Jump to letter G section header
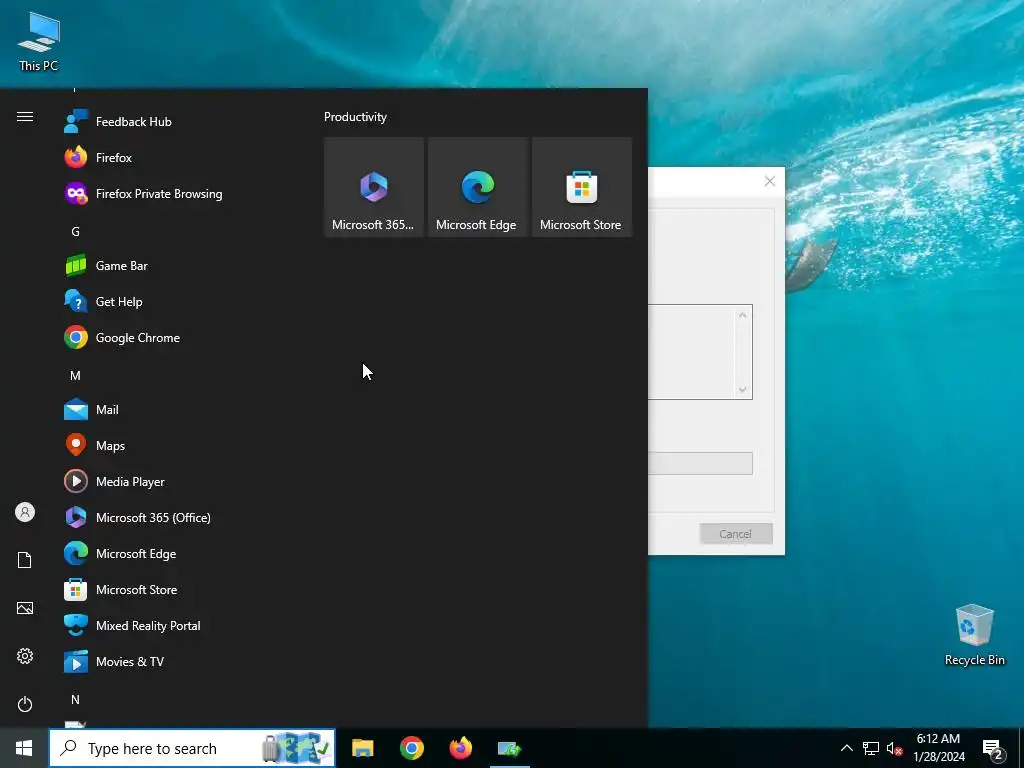1024x768 pixels. point(75,231)
